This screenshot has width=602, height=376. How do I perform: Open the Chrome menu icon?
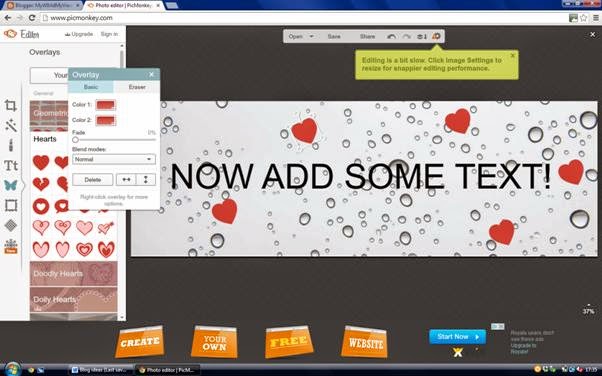(x=595, y=18)
